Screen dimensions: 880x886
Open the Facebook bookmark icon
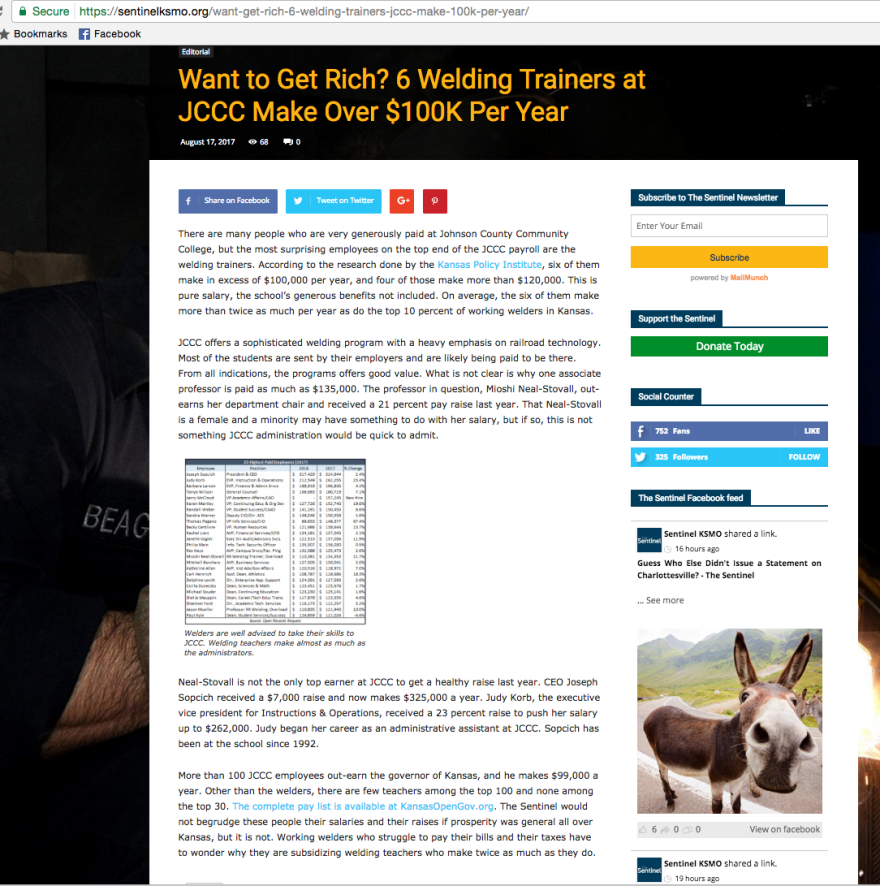(84, 34)
